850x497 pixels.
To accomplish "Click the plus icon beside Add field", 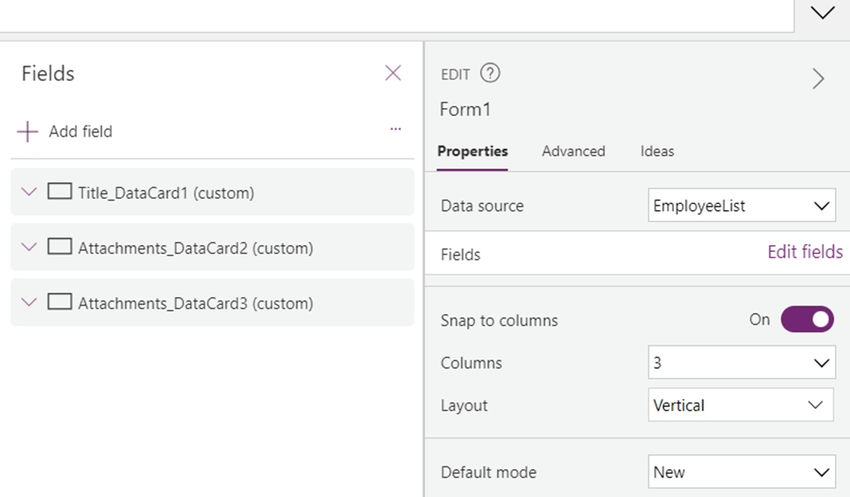I will [27, 132].
